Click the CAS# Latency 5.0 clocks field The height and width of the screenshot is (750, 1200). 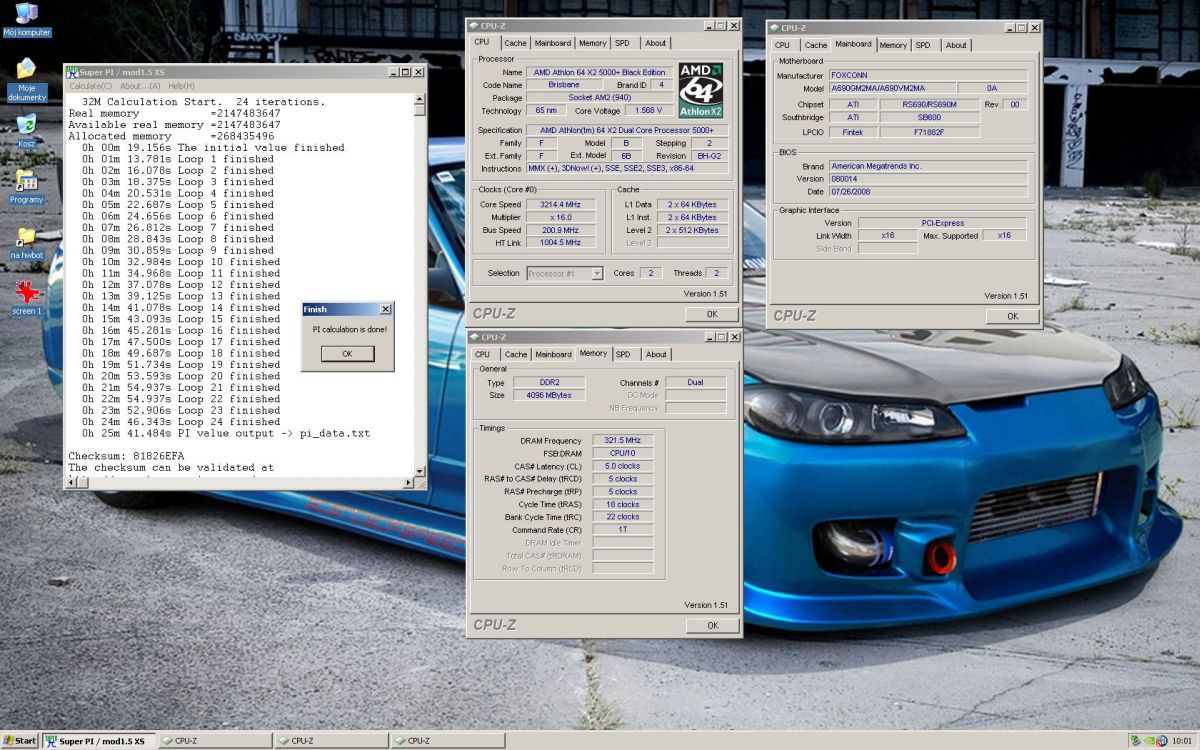(622, 466)
